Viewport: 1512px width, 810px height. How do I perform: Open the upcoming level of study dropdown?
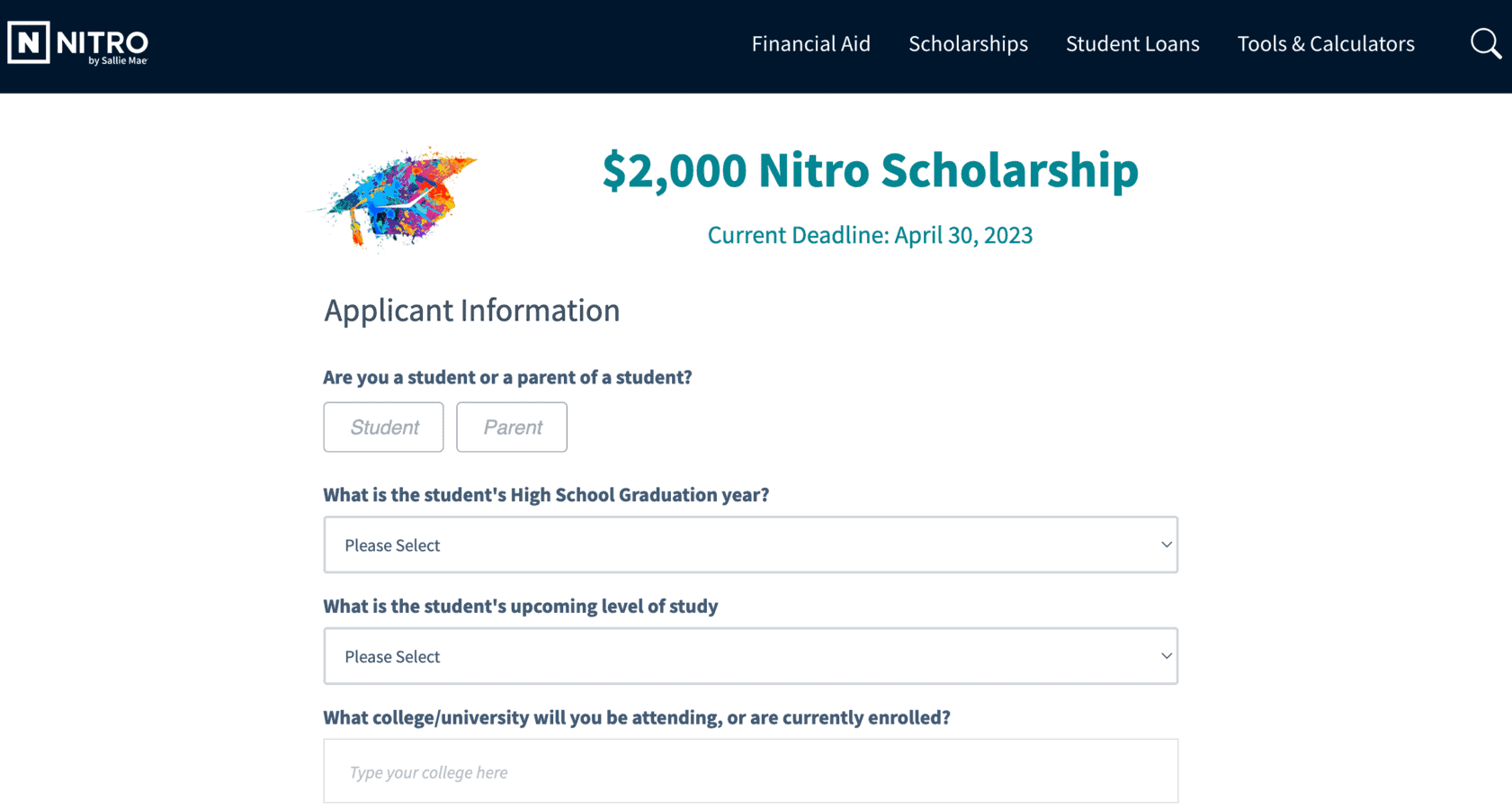pyautogui.click(x=750, y=656)
